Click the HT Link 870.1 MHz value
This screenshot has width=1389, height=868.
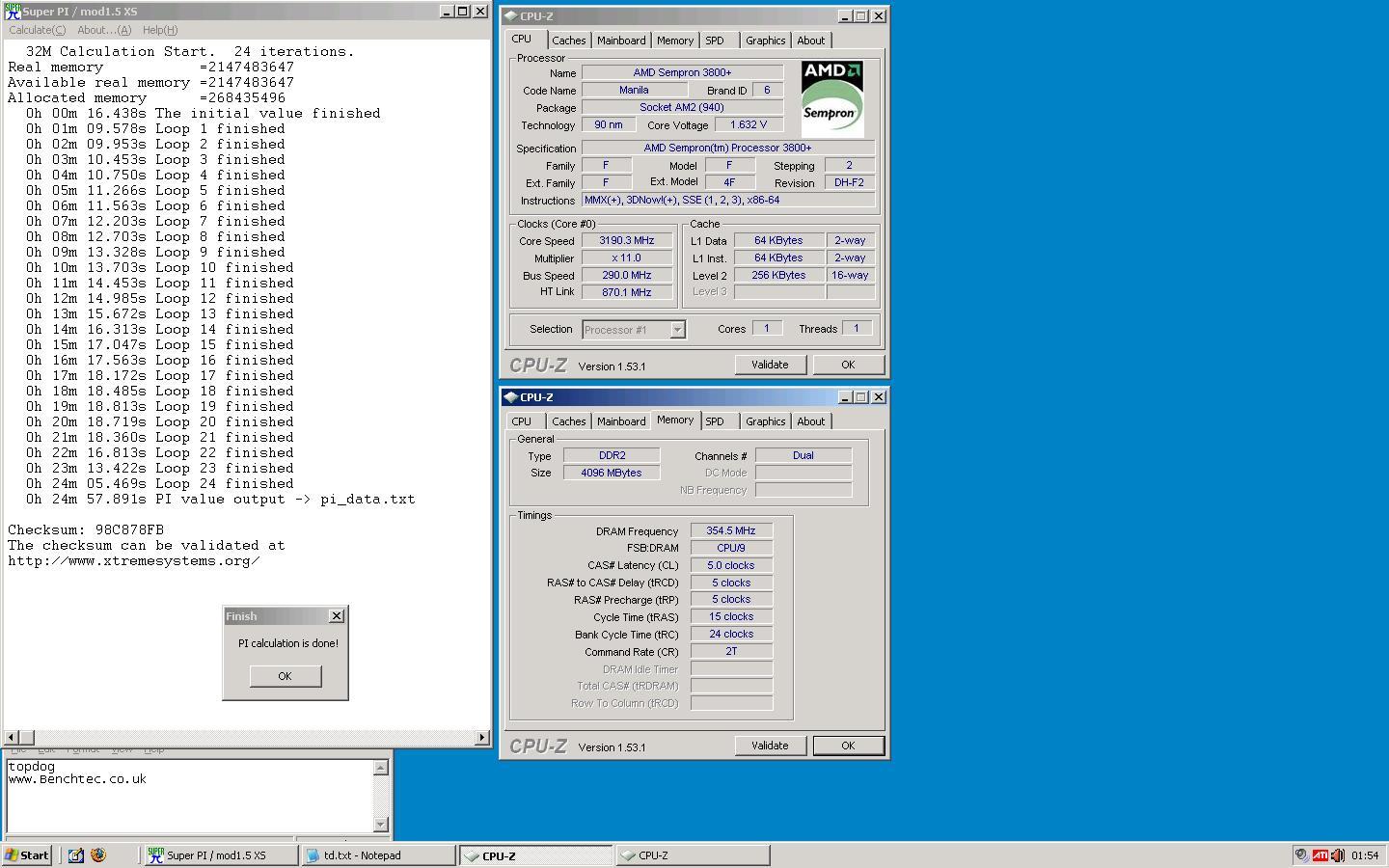pyautogui.click(x=627, y=292)
